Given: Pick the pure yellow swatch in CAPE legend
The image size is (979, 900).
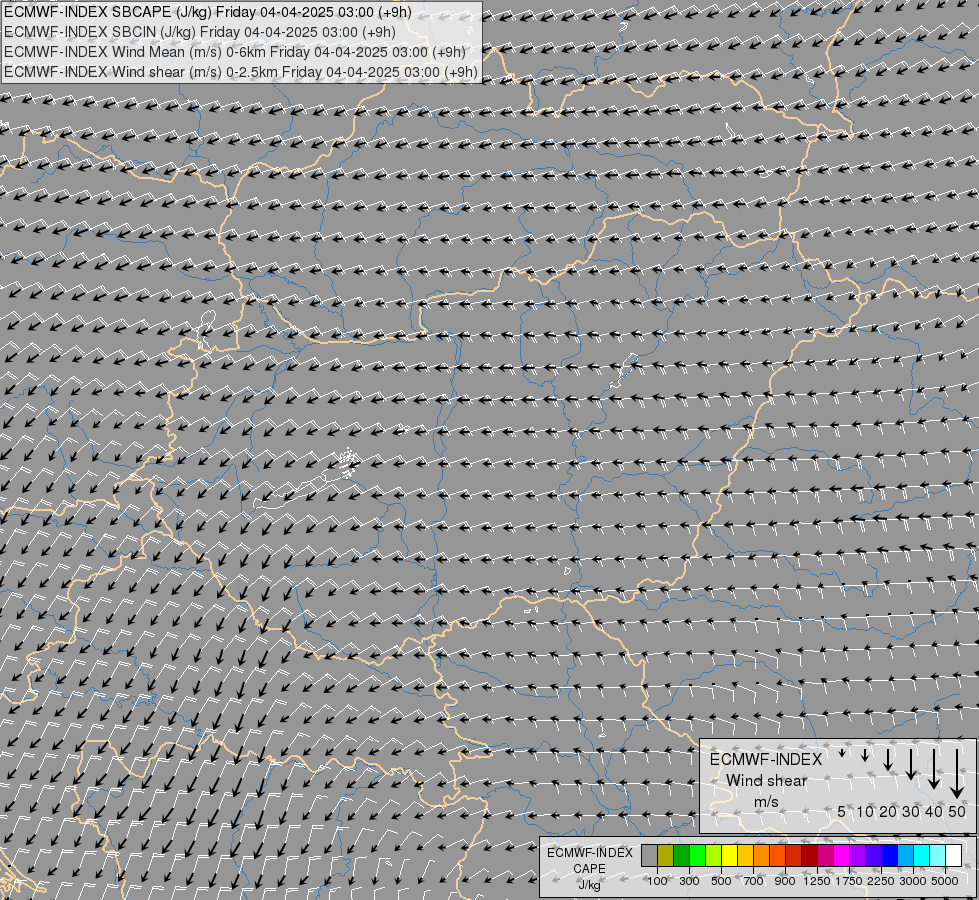Looking at the screenshot, I should coord(729,855).
